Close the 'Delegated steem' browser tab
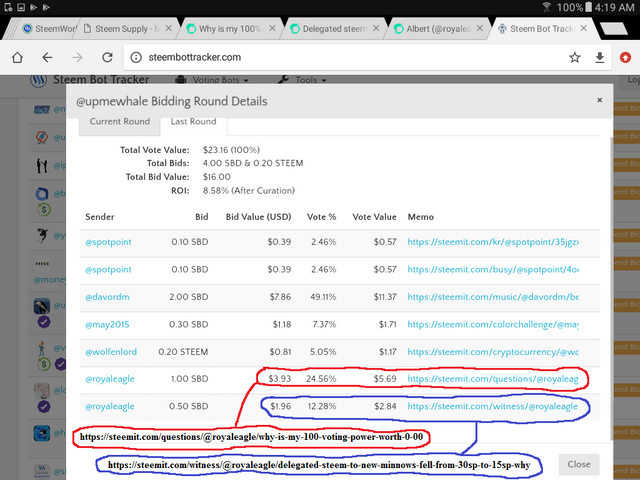This screenshot has width=640, height=480. pos(377,29)
